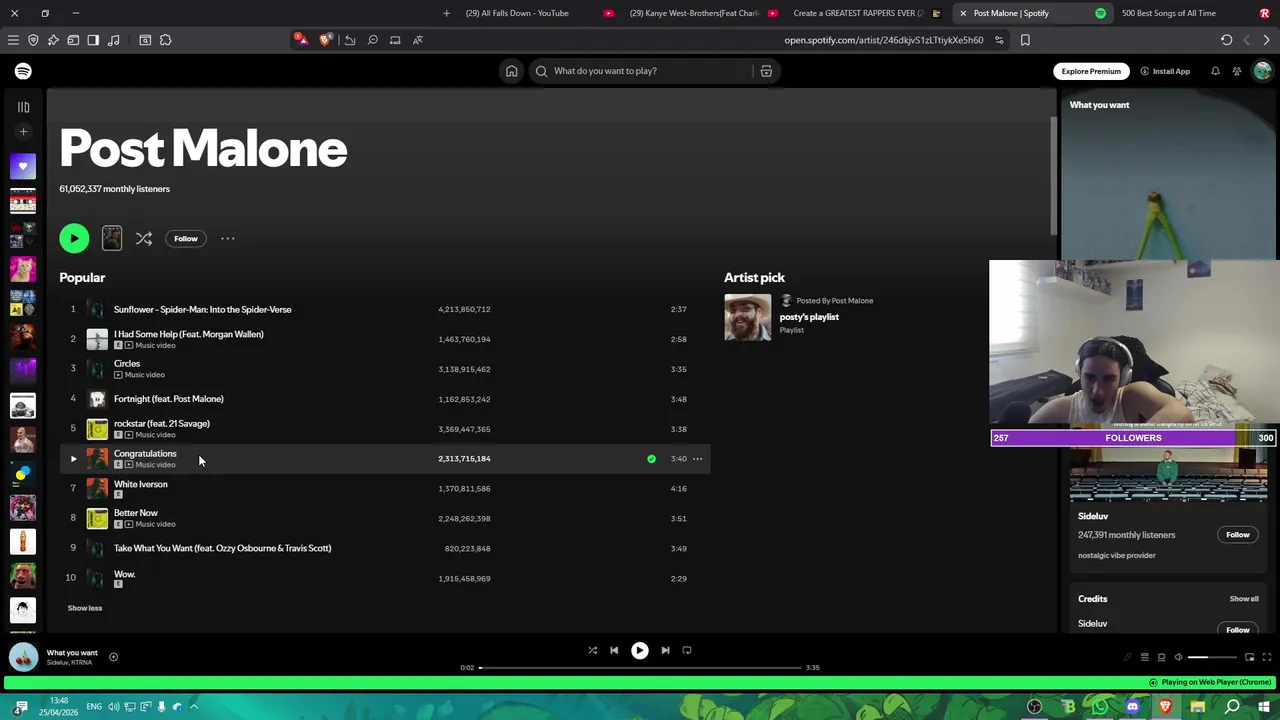Create a new playlist with plus icon

pyautogui.click(x=23, y=132)
